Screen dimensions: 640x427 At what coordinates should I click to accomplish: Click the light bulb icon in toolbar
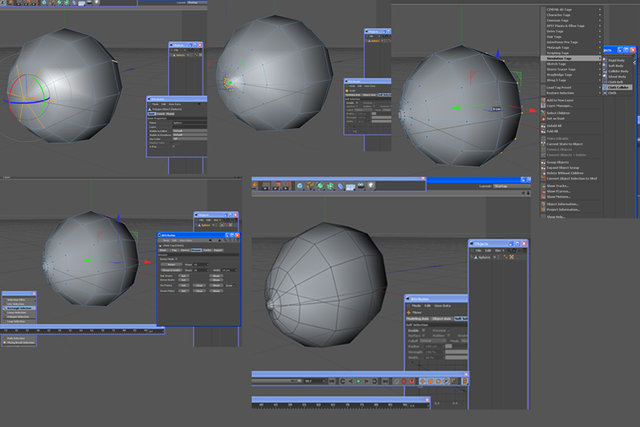(371, 186)
